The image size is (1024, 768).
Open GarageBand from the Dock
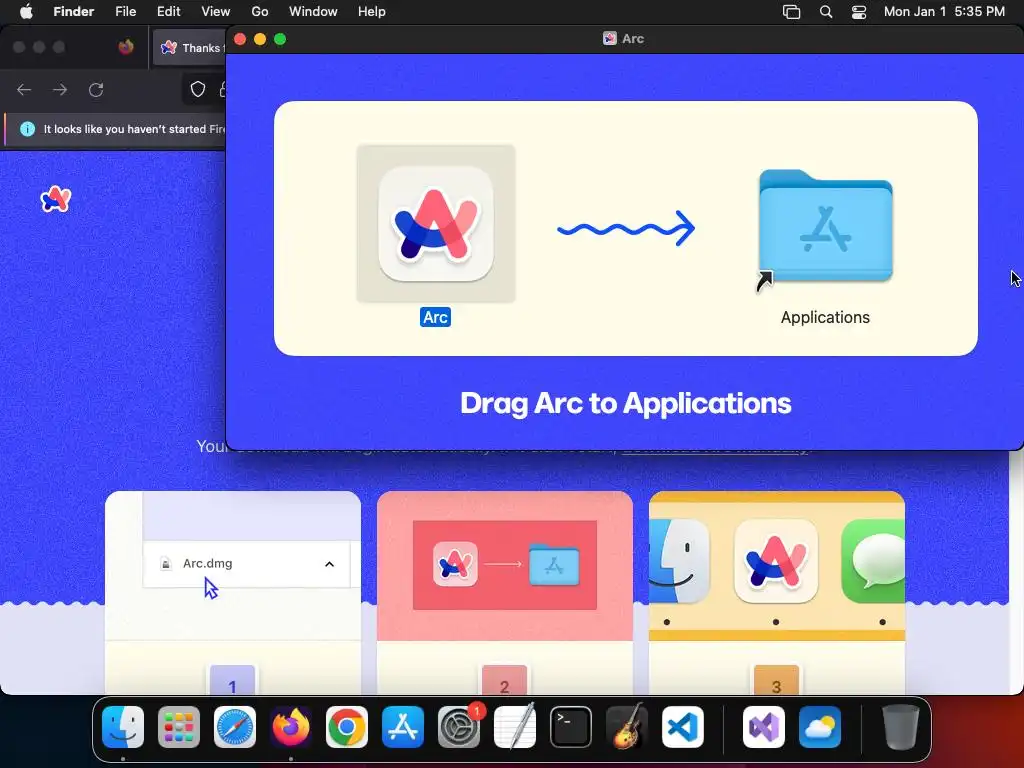627,727
